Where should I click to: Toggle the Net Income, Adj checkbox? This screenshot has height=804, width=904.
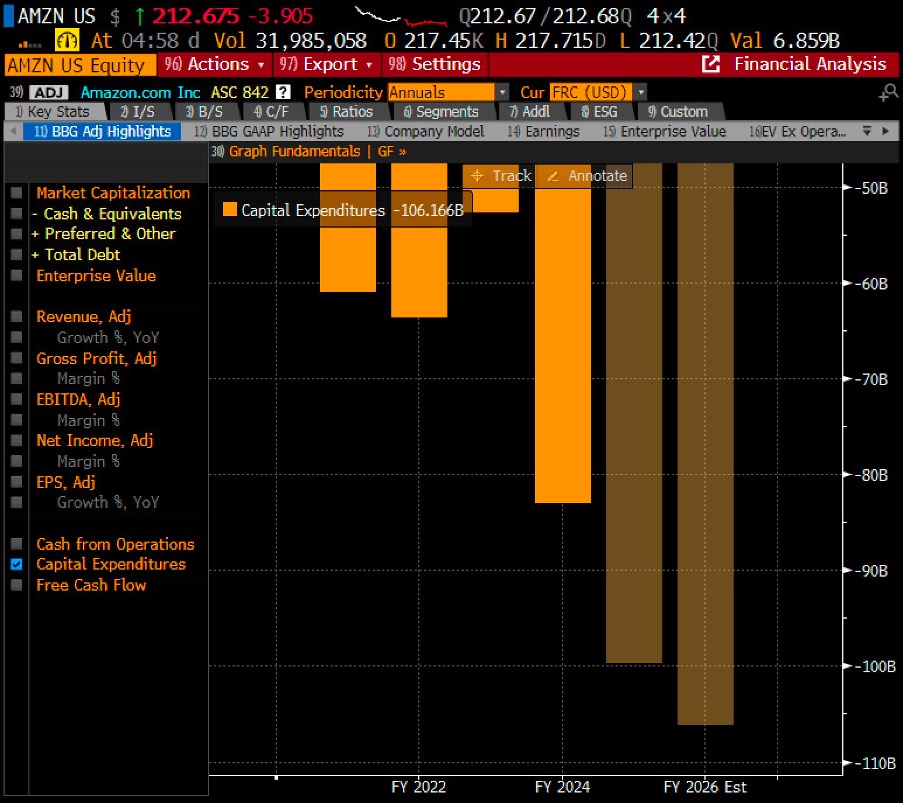point(17,440)
